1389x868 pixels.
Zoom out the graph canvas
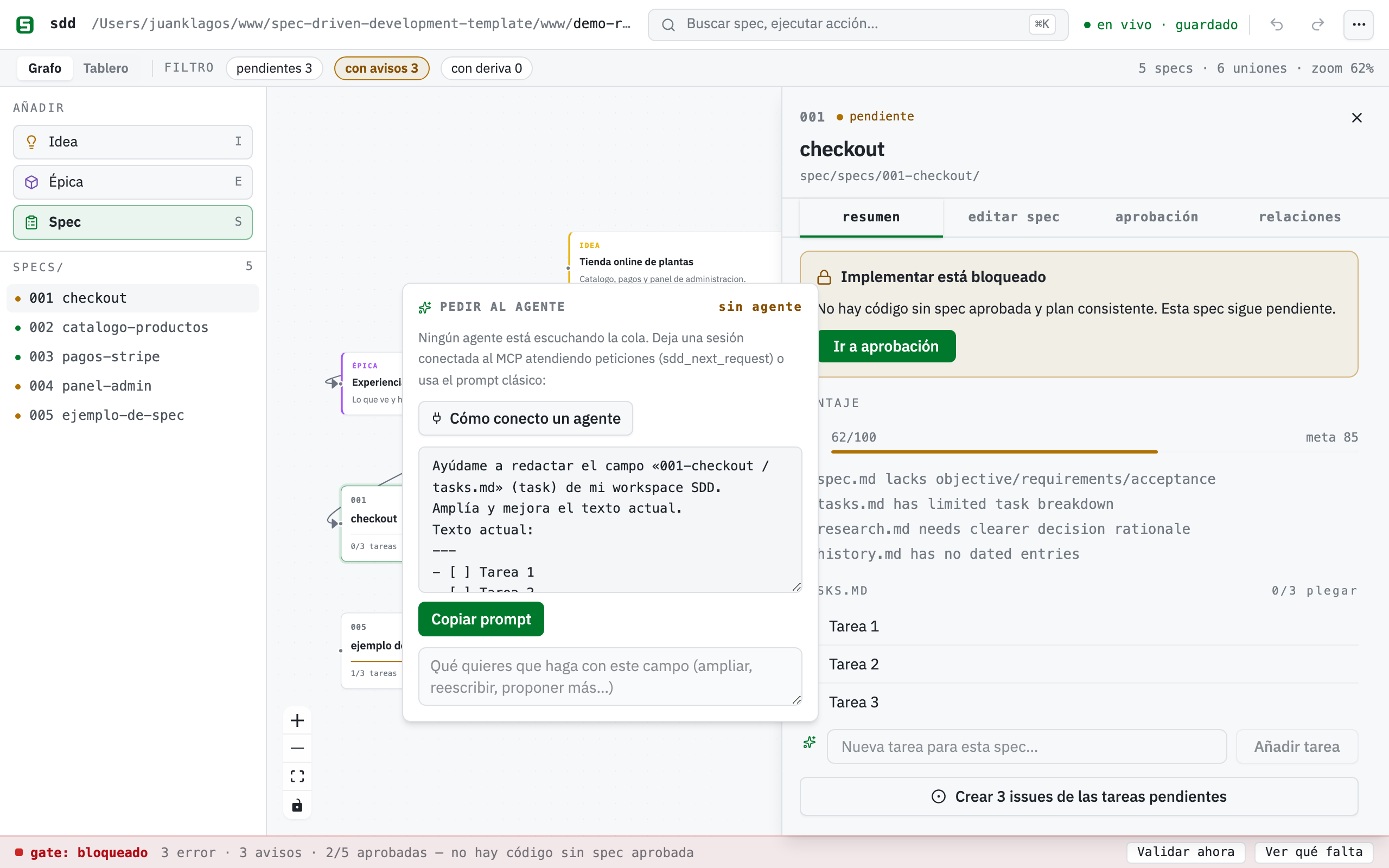point(297,748)
